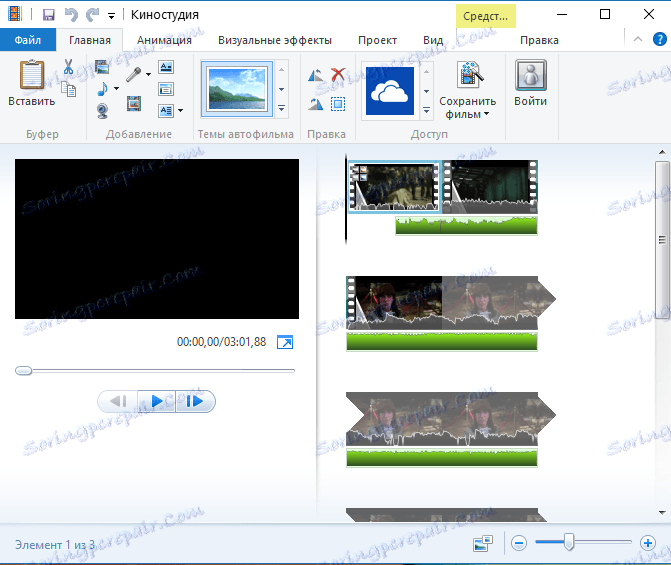Open webcam video capture icon
The height and width of the screenshot is (565, 671).
(x=102, y=111)
